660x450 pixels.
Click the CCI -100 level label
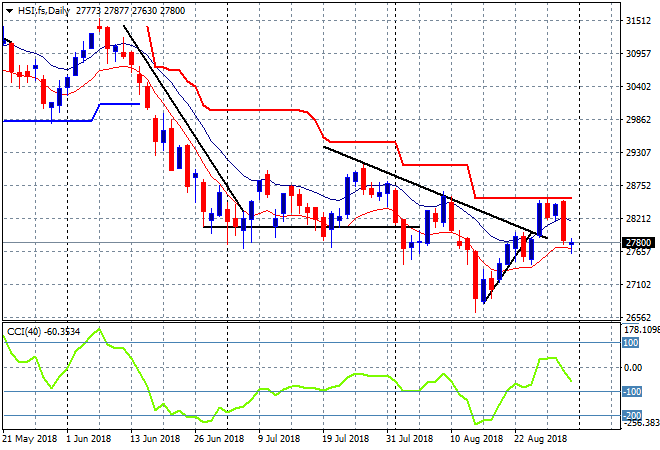tap(632, 391)
